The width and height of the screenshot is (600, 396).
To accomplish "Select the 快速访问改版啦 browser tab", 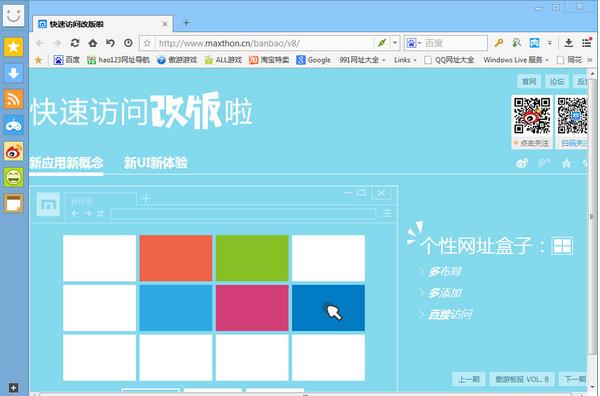I will click(103, 24).
